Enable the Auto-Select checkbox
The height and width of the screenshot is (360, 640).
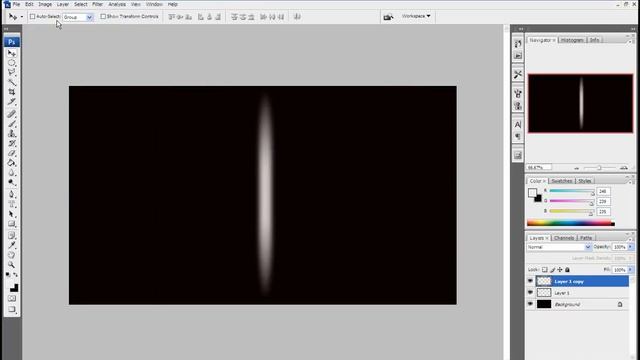32,16
